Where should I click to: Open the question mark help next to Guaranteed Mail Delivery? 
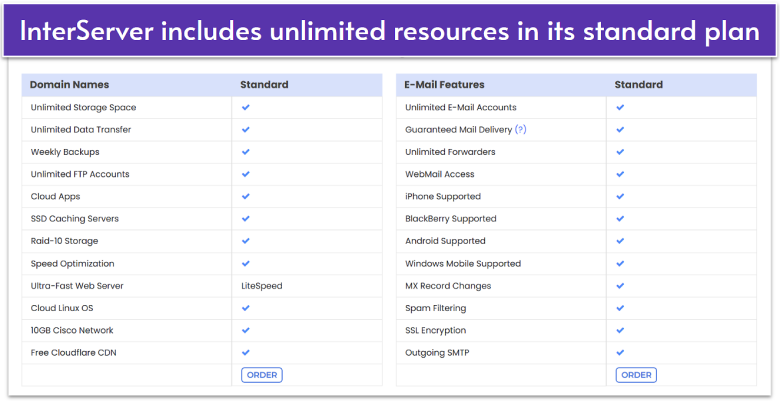point(520,129)
